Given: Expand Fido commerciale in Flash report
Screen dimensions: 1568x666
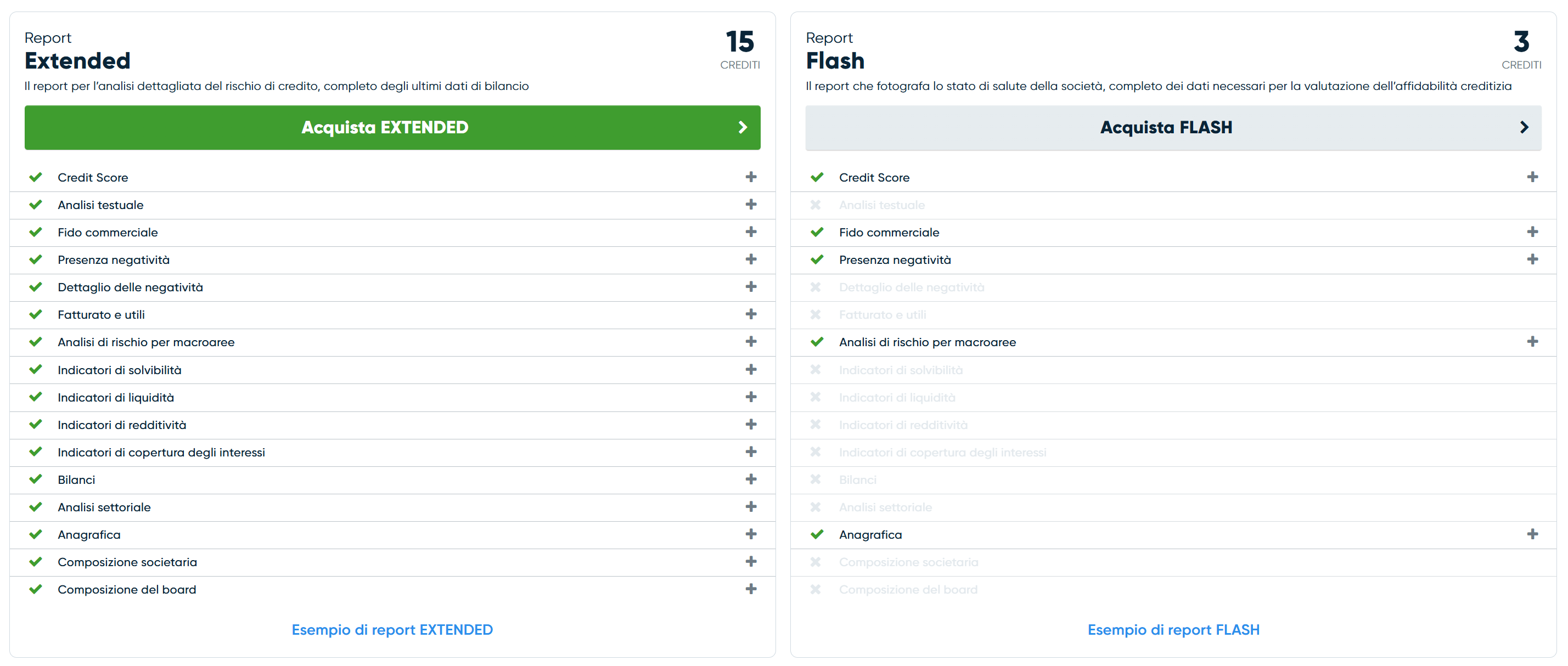Looking at the screenshot, I should tap(1532, 232).
